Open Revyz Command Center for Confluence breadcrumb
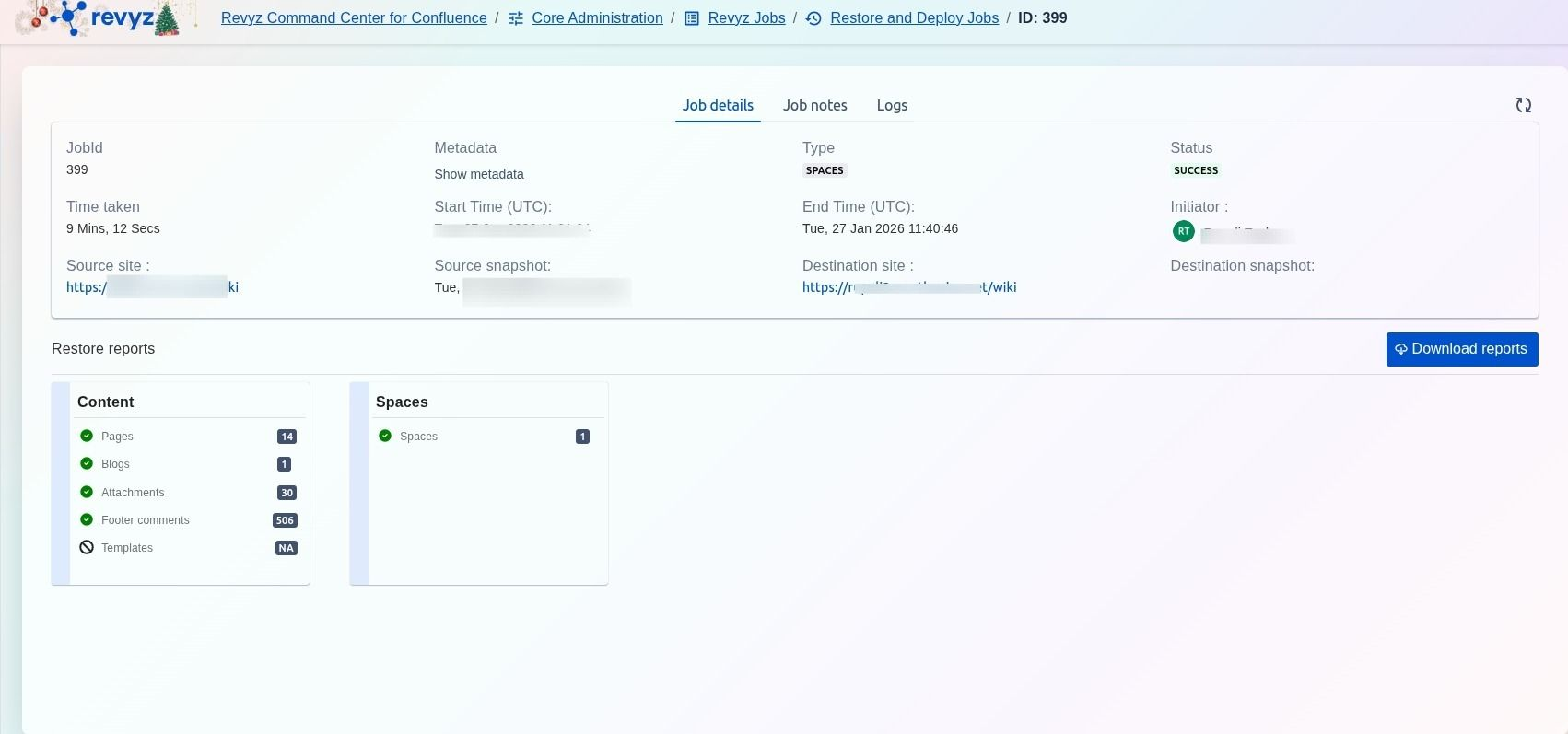 point(354,18)
